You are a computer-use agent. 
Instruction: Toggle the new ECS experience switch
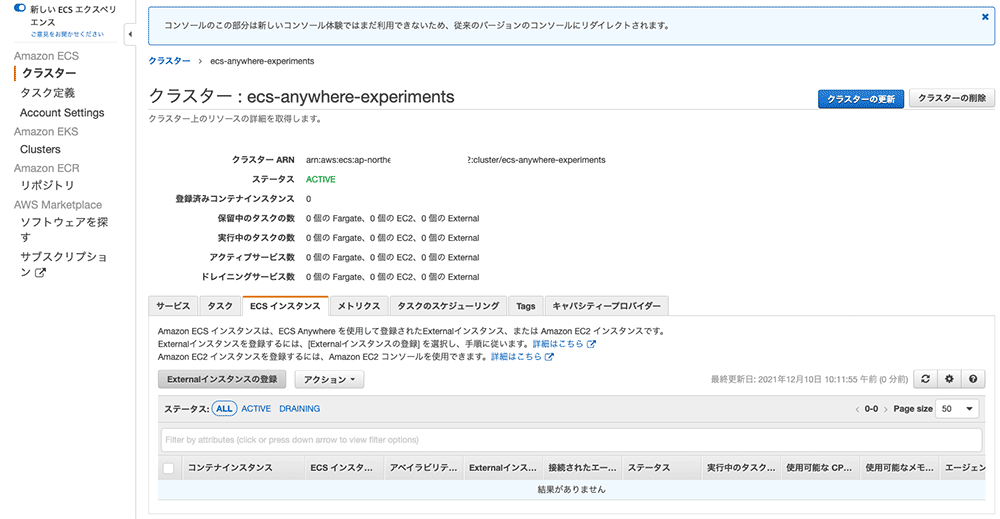click(x=20, y=8)
